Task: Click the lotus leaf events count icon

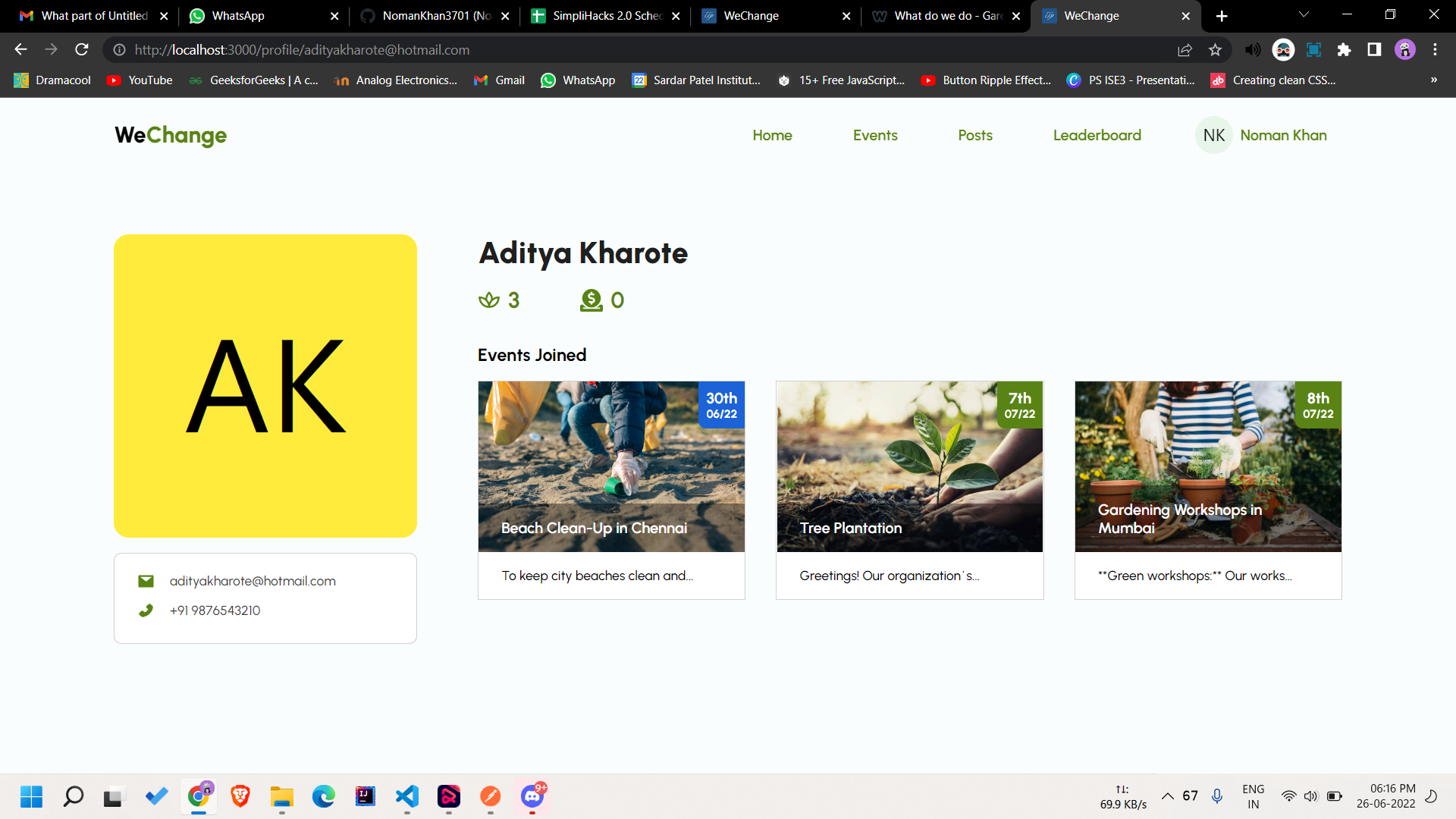Action: [x=489, y=300]
